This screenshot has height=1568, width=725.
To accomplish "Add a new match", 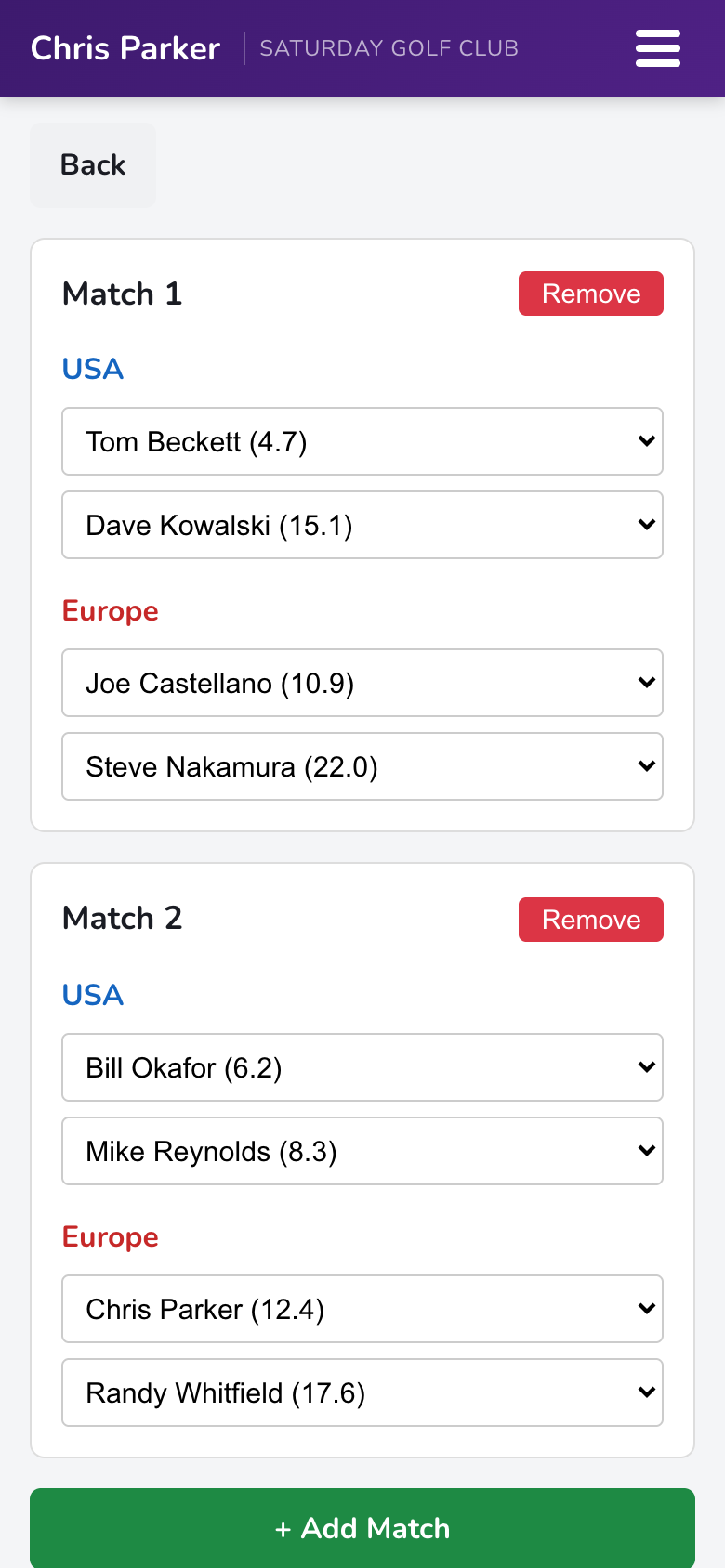I will coord(362,1528).
